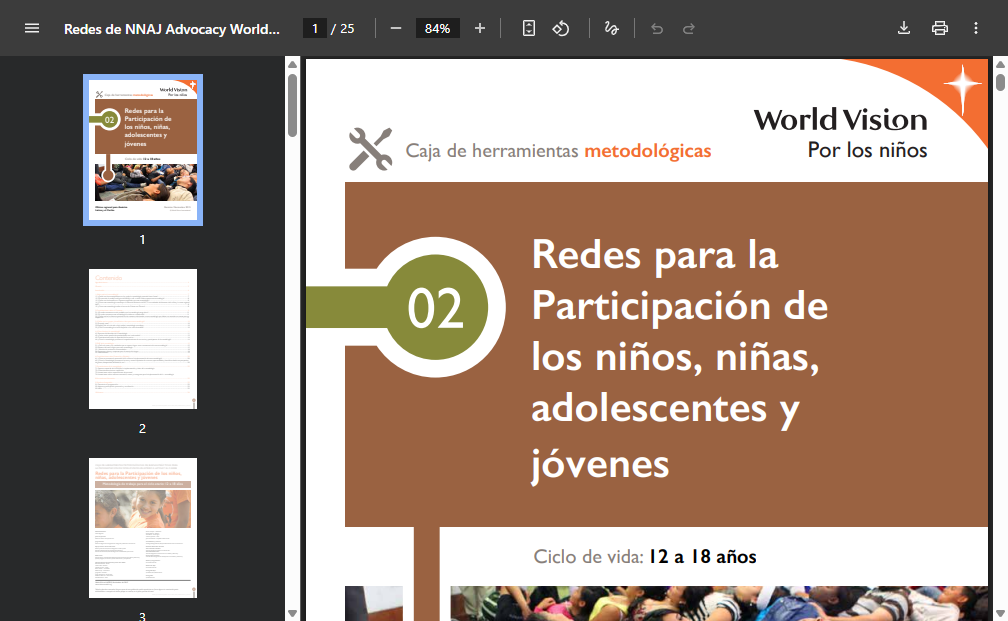Click the wrench and screwdriver tools icon

coord(370,149)
